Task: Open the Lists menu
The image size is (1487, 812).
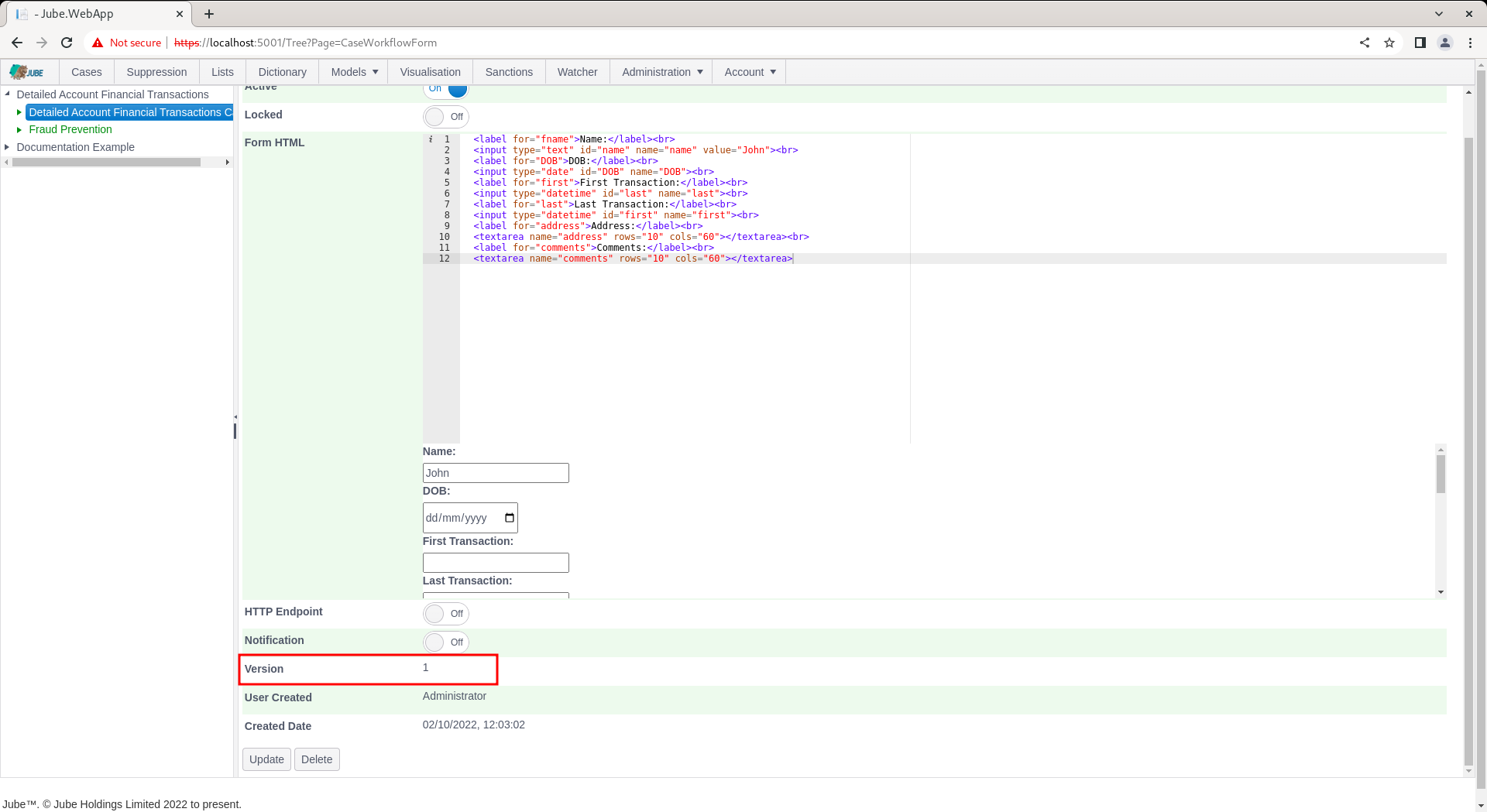Action: coord(222,72)
